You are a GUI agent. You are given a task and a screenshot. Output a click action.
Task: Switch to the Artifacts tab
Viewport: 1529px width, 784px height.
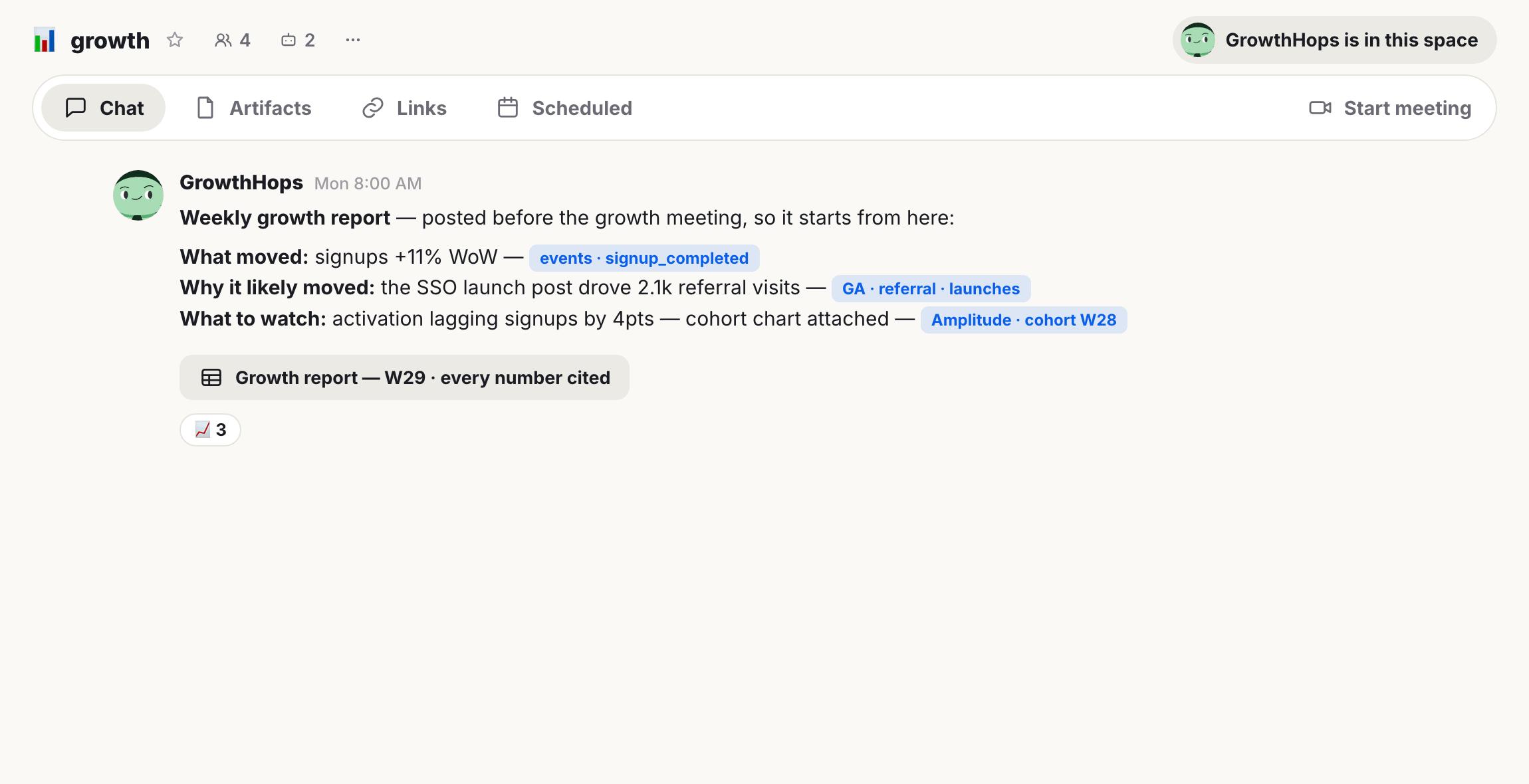tap(254, 108)
